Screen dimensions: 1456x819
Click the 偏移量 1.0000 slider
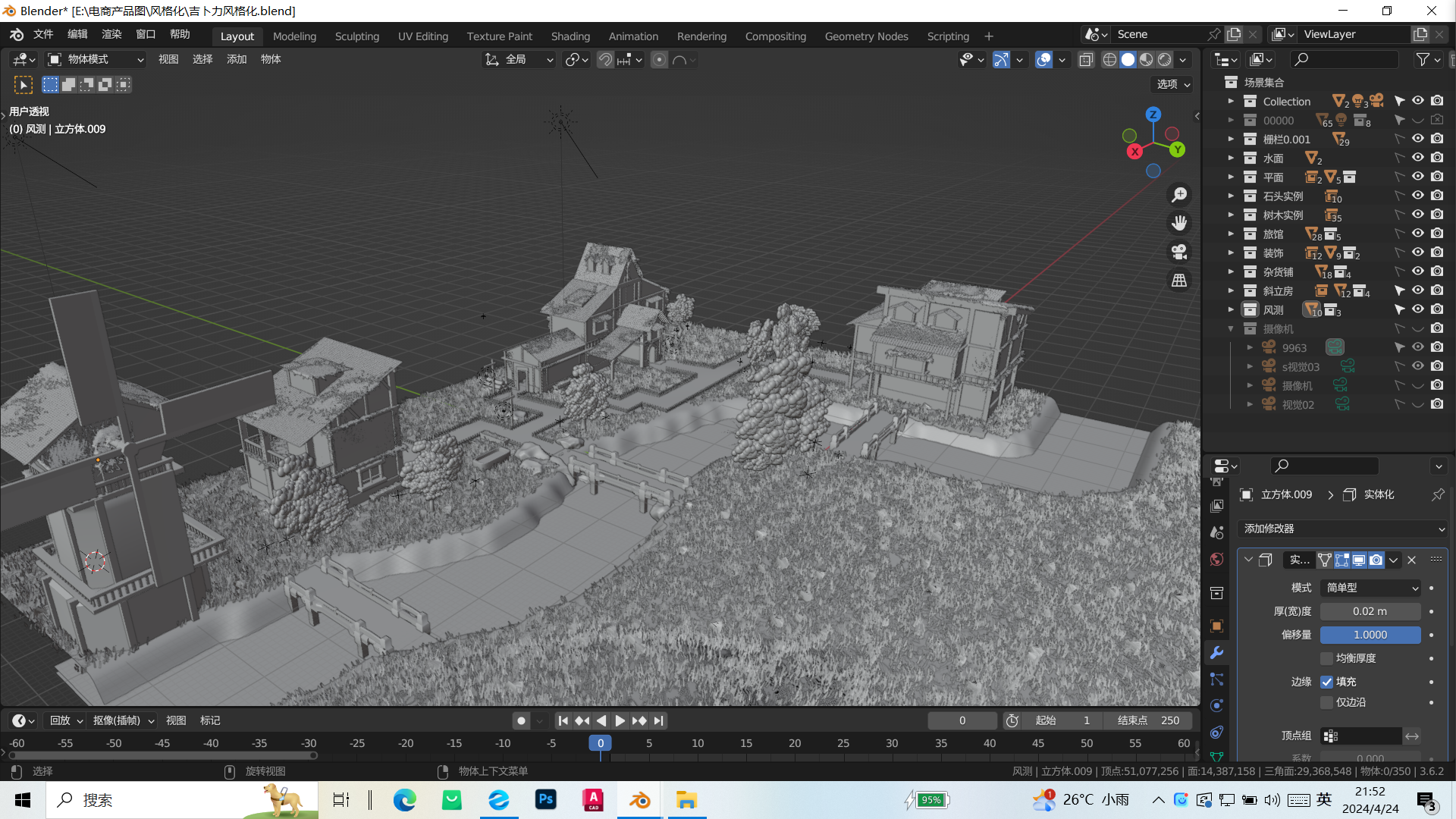click(x=1370, y=635)
